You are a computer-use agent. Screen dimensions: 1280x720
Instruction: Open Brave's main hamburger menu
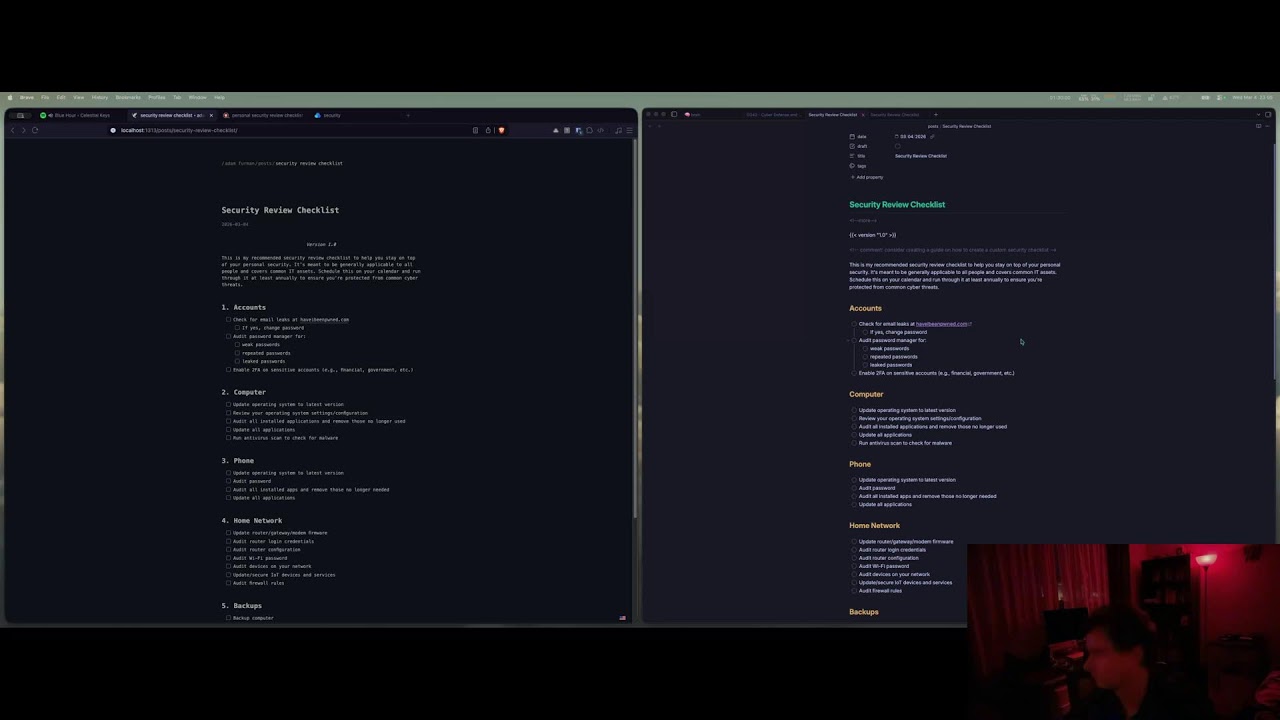pyautogui.click(x=629, y=130)
